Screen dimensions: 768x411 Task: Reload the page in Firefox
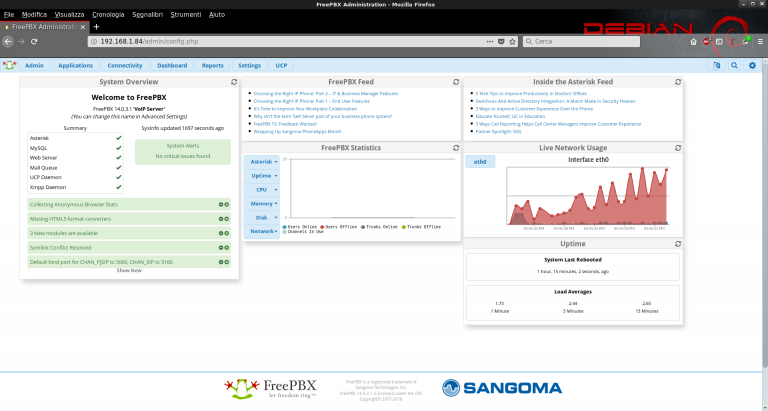point(34,42)
